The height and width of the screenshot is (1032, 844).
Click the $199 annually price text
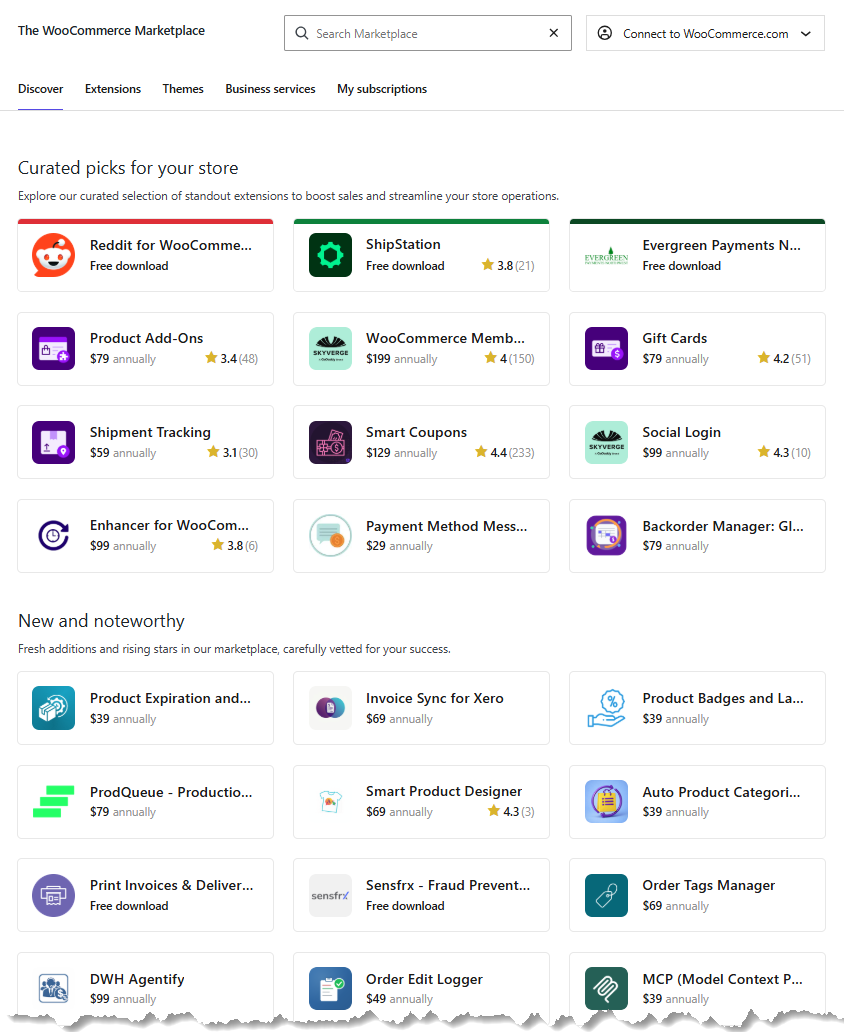tap(402, 359)
